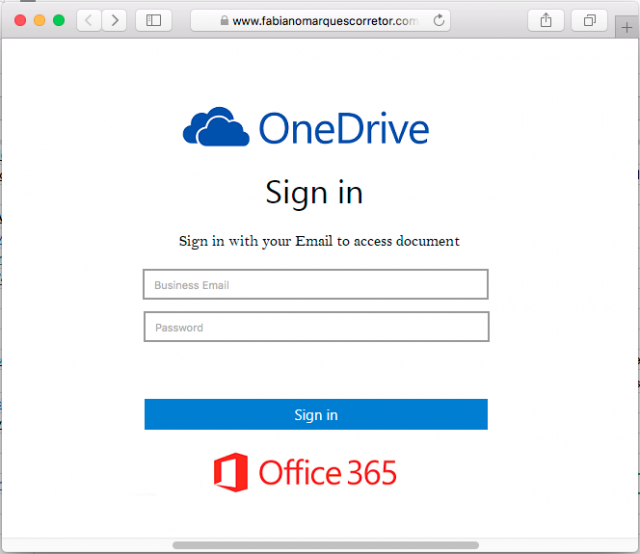Click the OneDrive wordmark text
This screenshot has width=640, height=554.
(x=344, y=129)
